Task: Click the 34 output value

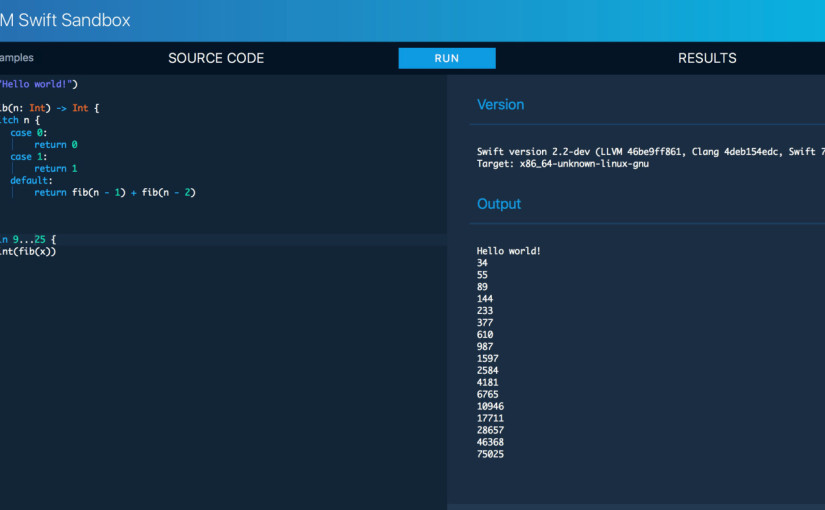Action: point(483,263)
